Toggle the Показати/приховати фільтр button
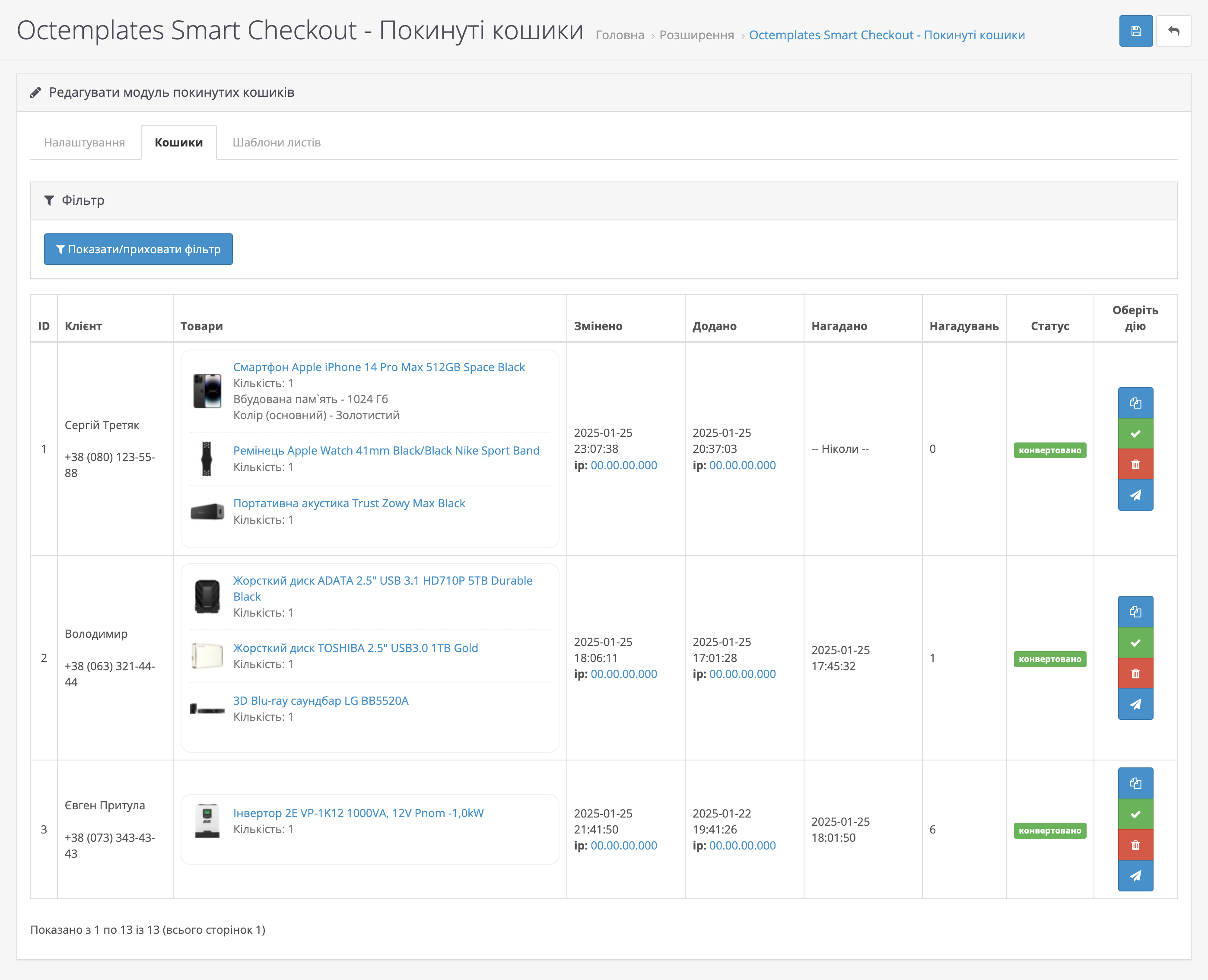Image resolution: width=1208 pixels, height=980 pixels. pyautogui.click(x=138, y=249)
